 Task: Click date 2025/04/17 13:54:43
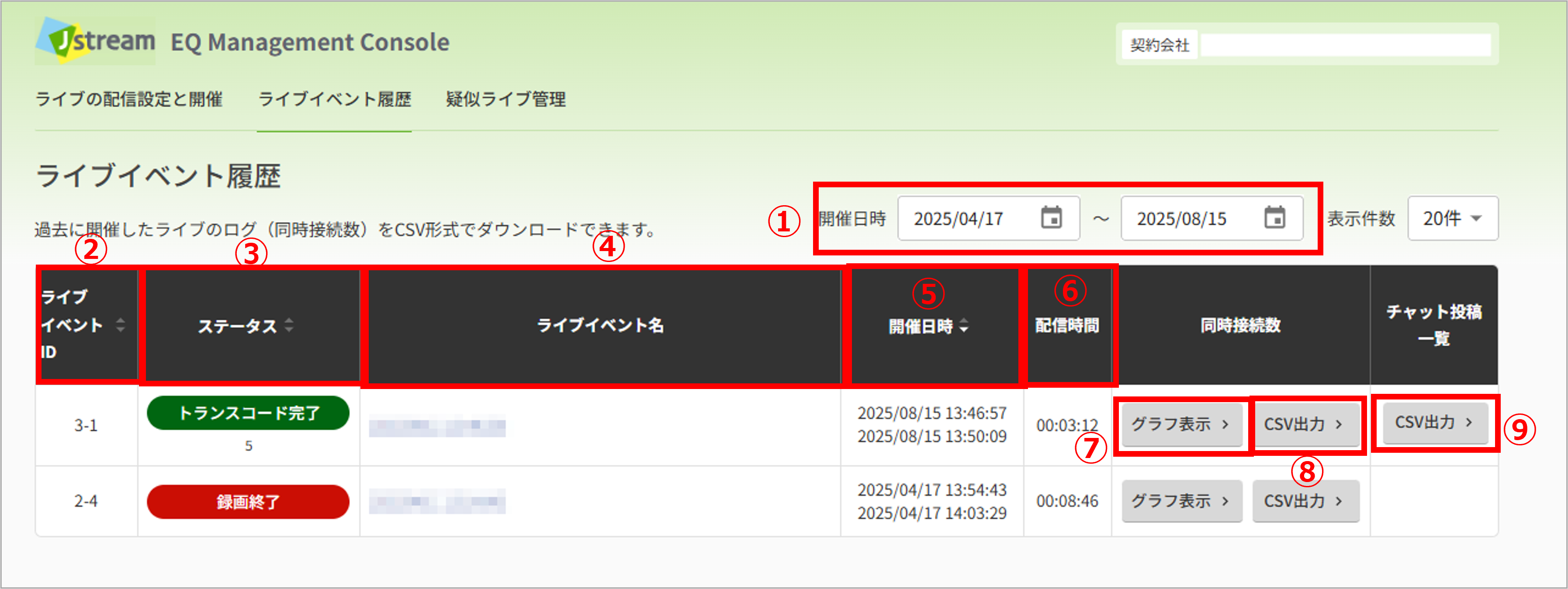tap(932, 490)
